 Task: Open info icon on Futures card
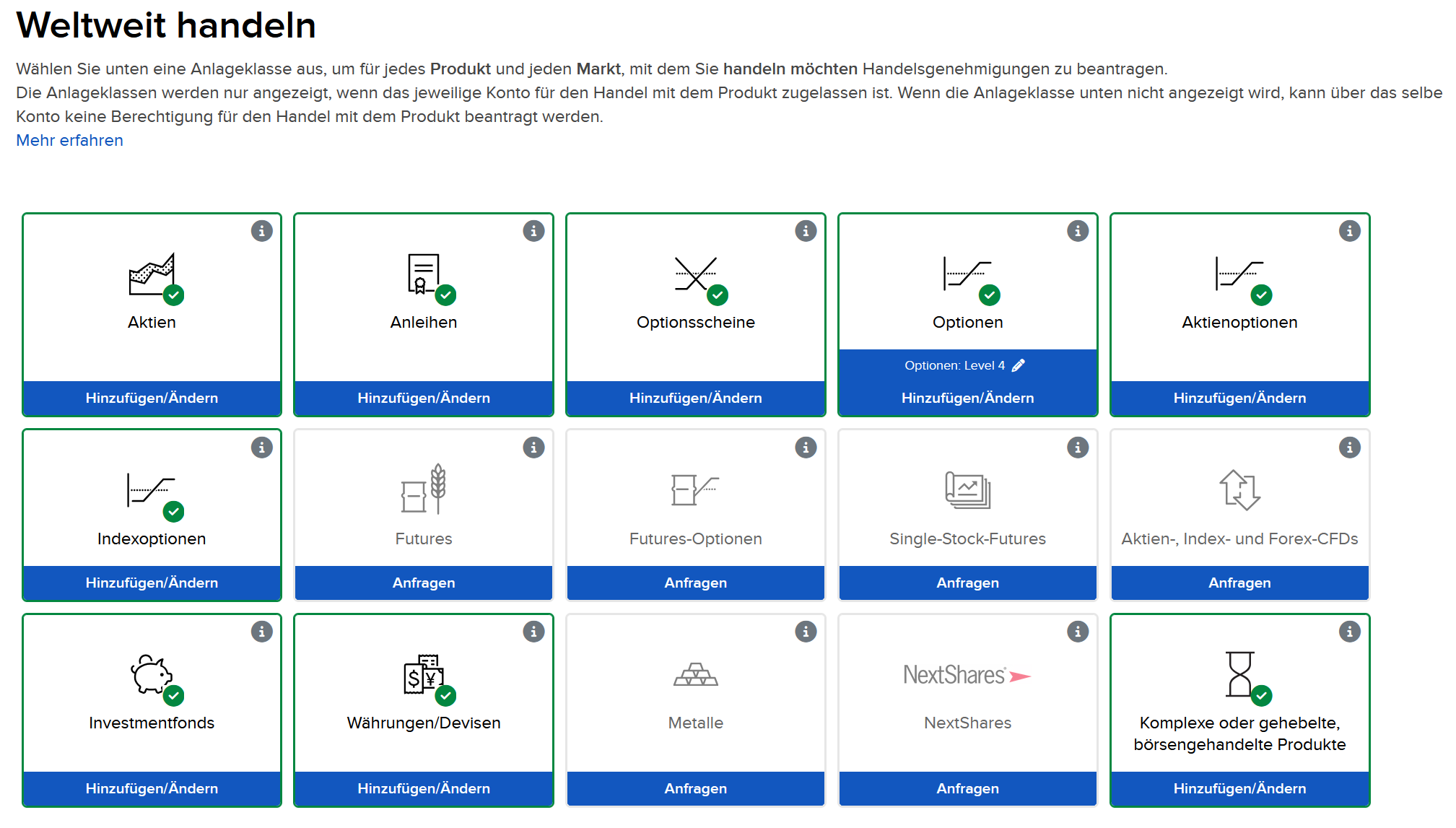point(533,448)
